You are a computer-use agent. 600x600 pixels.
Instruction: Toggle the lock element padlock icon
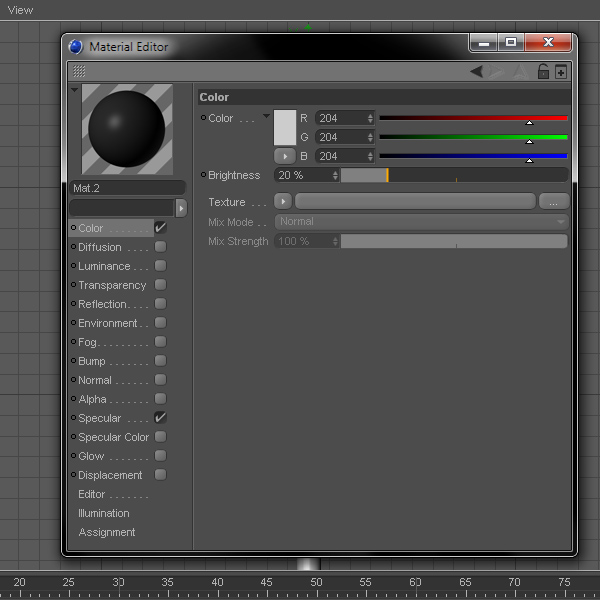pos(543,71)
